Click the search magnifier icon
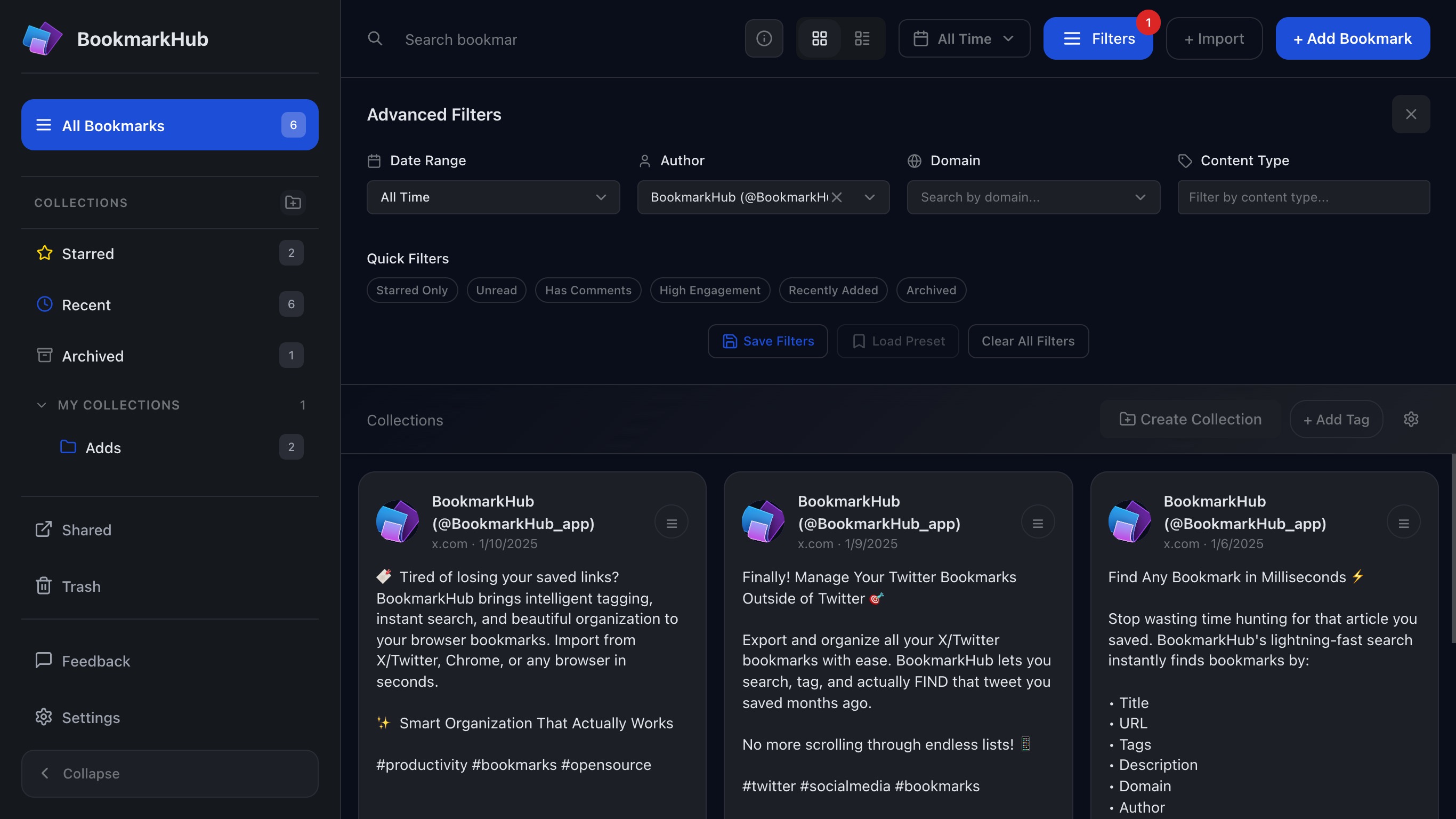Screen dimensions: 1456x819 (x=375, y=38)
